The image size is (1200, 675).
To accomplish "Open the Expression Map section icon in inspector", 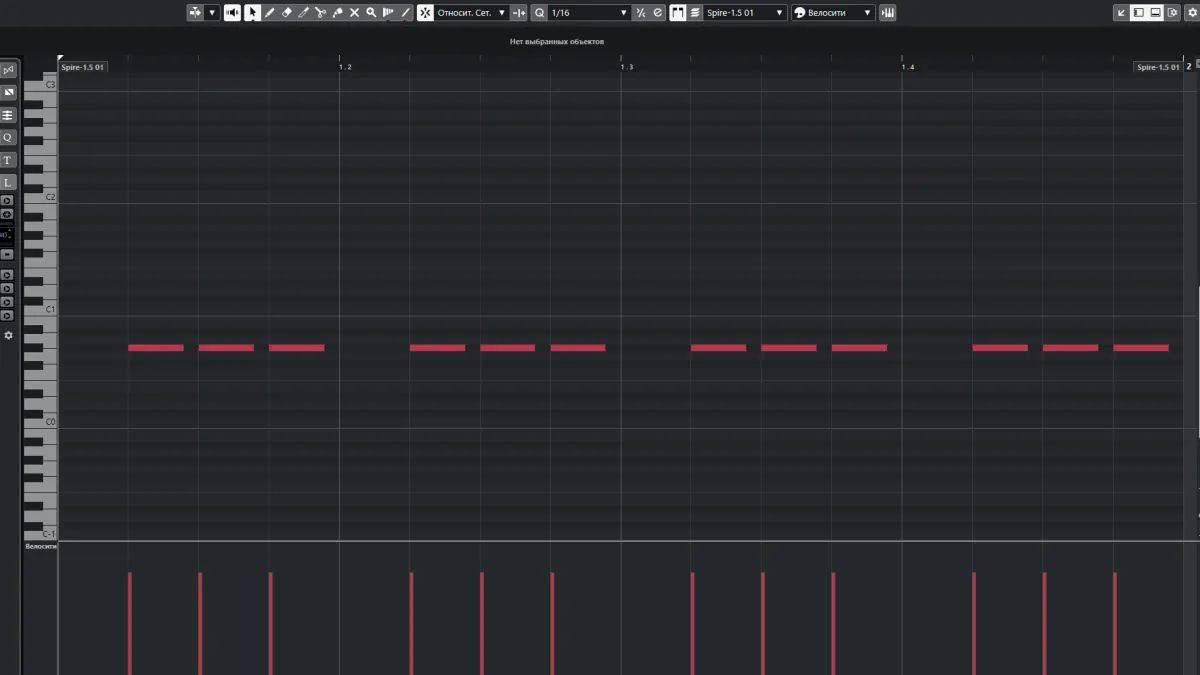I will [x=8, y=70].
